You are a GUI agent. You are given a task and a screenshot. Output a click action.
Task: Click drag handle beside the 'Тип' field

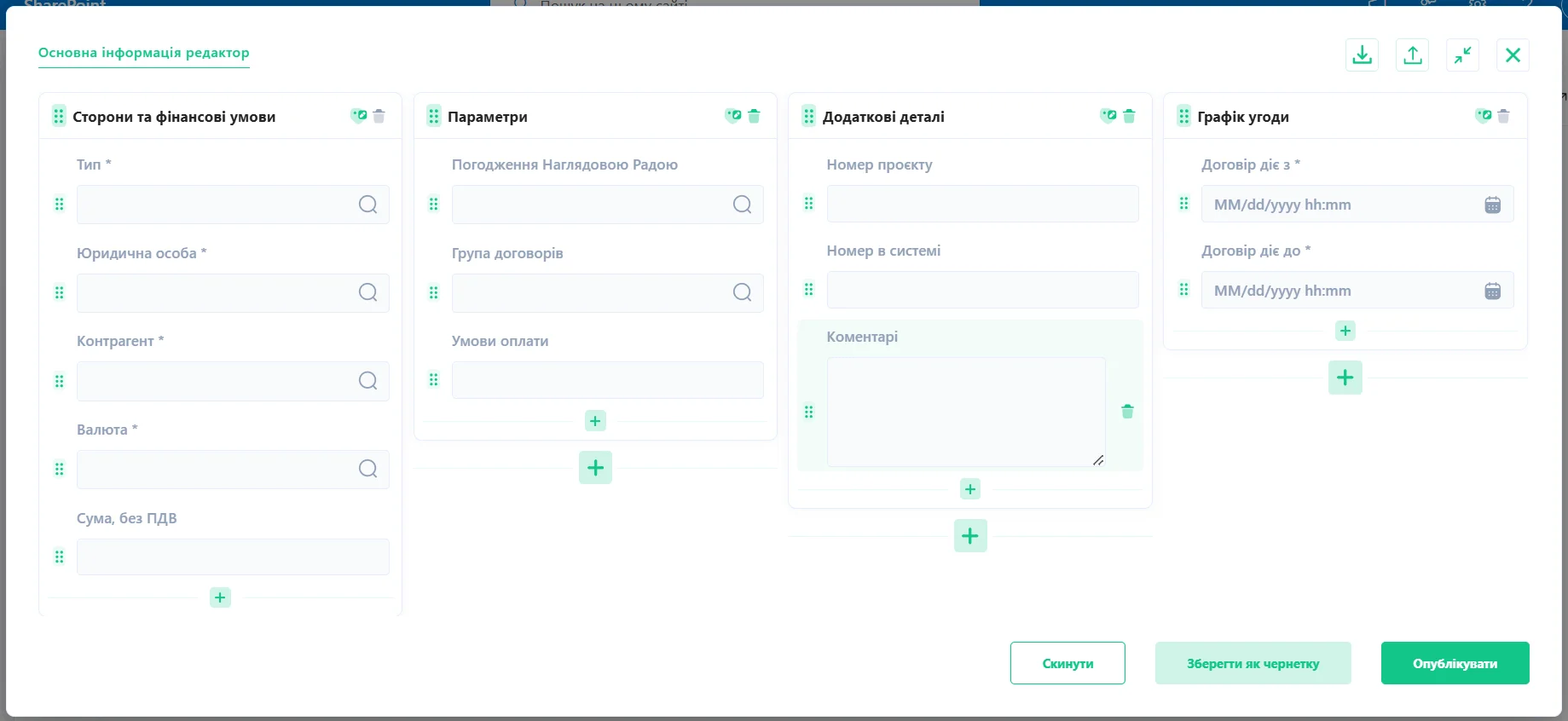(59, 205)
